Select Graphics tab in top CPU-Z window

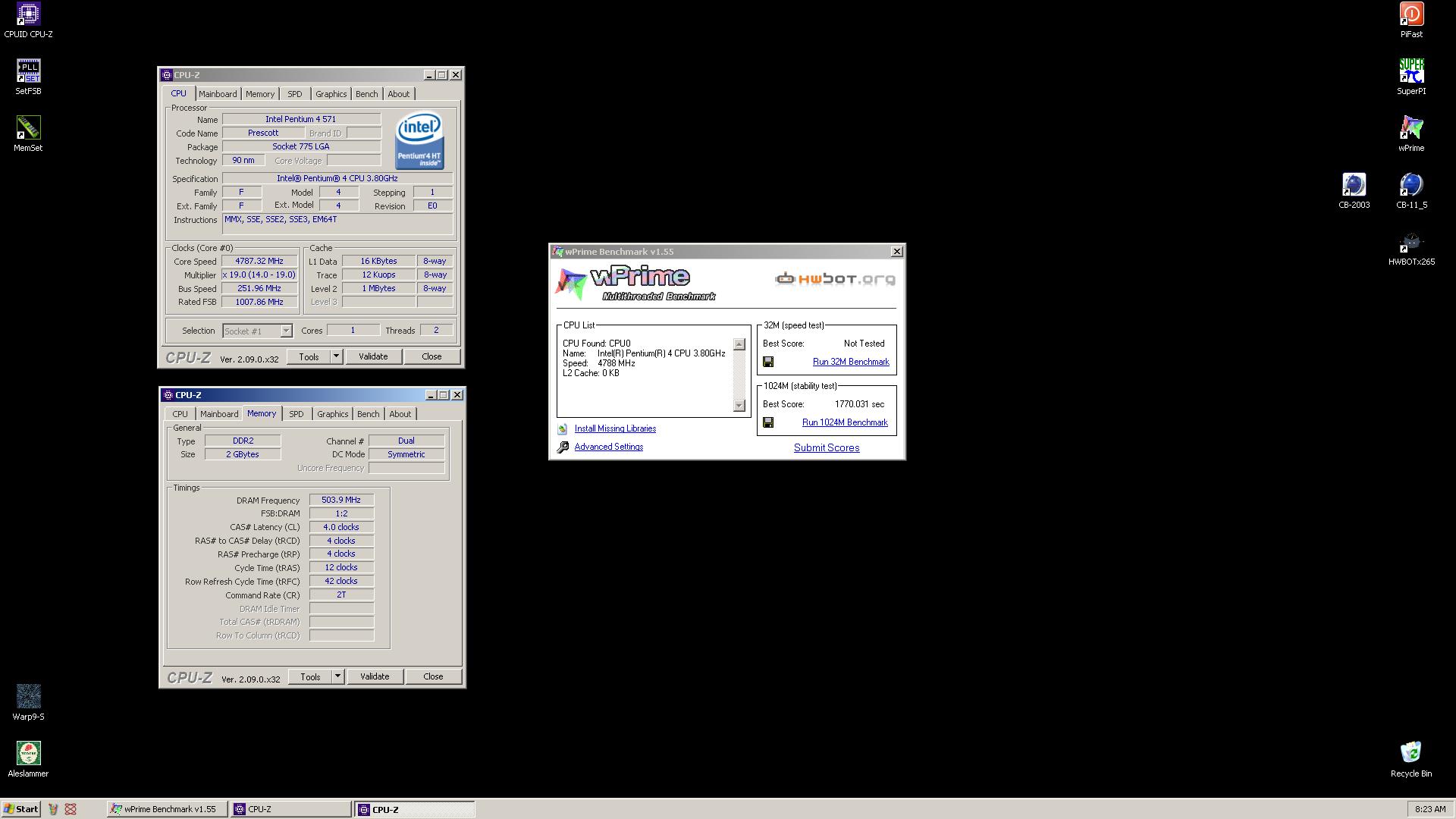pyautogui.click(x=331, y=94)
